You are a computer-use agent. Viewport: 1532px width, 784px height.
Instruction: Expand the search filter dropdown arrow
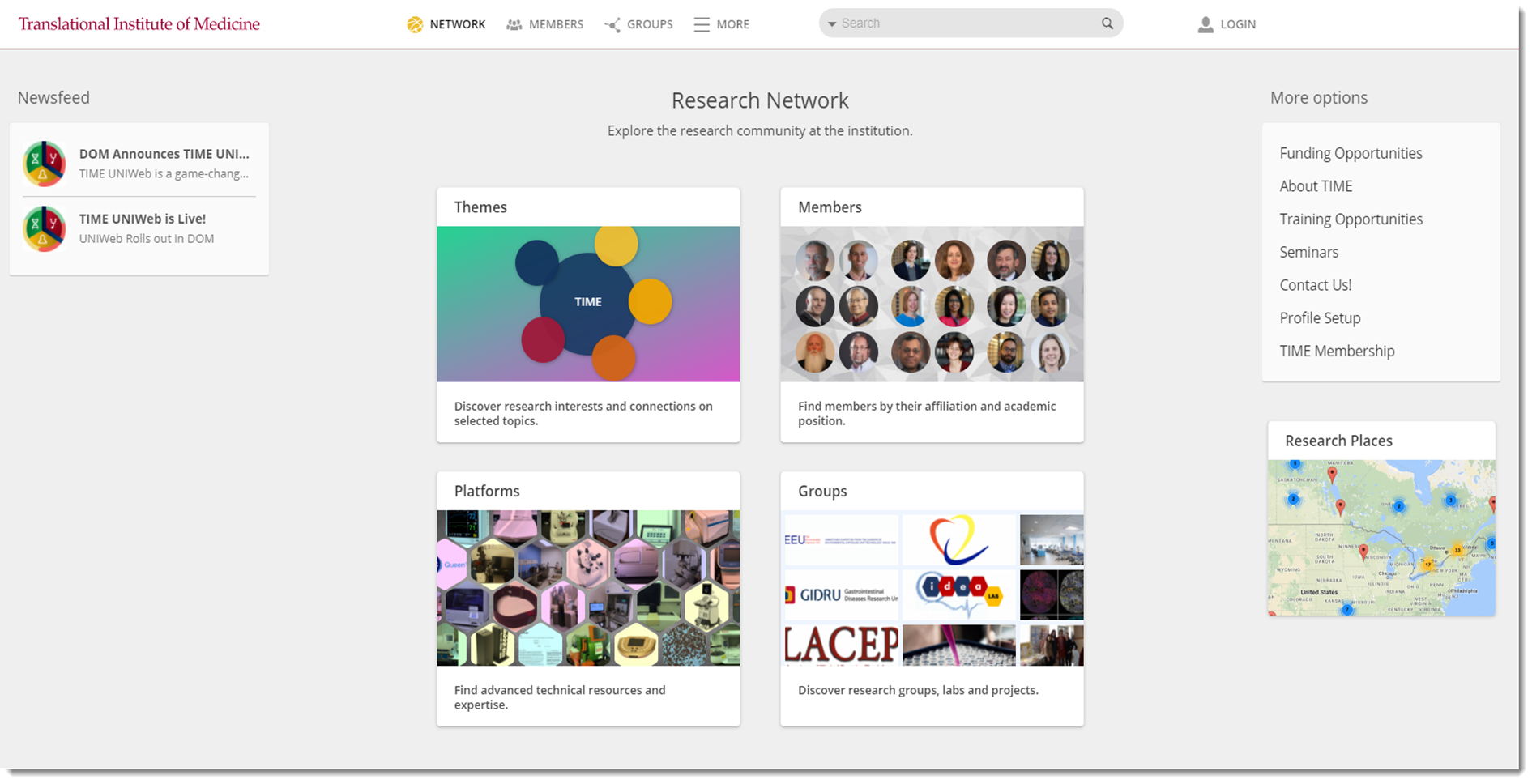pos(831,24)
